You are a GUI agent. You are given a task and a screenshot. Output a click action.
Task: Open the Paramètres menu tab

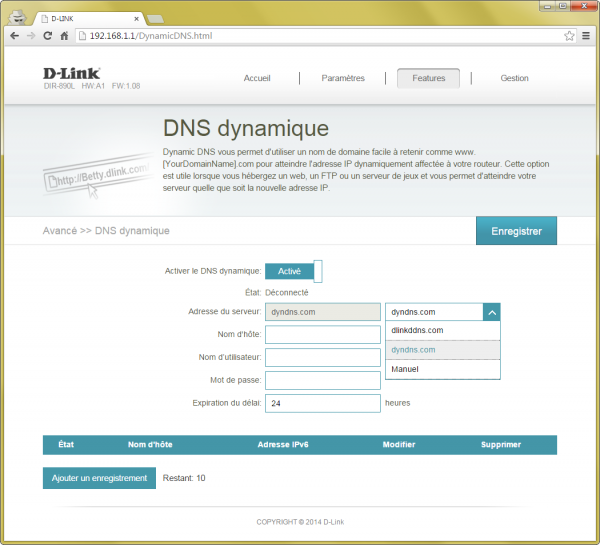pos(343,78)
